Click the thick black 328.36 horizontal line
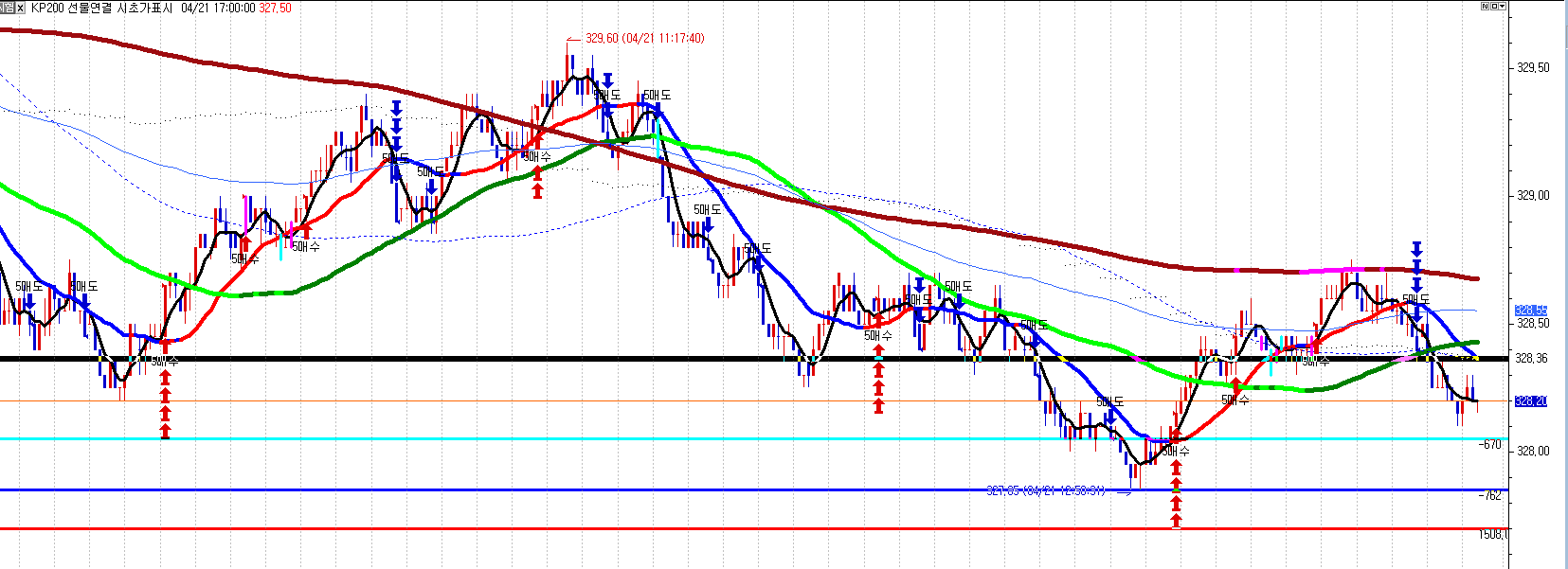 click(663, 359)
